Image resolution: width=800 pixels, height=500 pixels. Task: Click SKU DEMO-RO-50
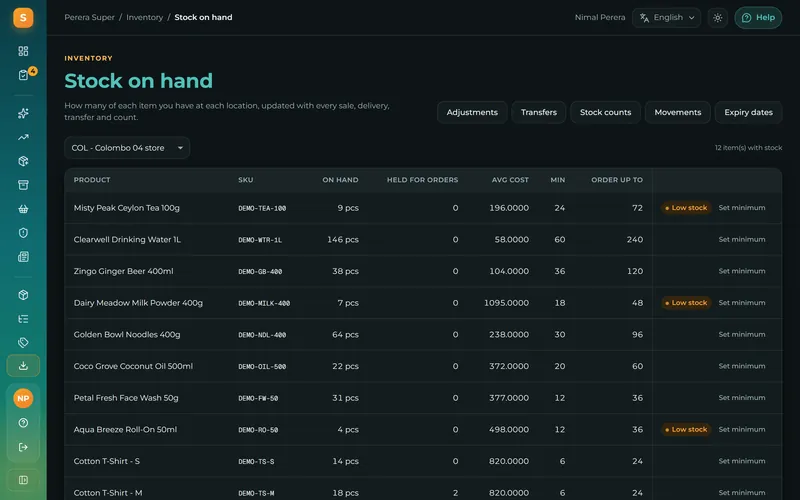pos(258,430)
